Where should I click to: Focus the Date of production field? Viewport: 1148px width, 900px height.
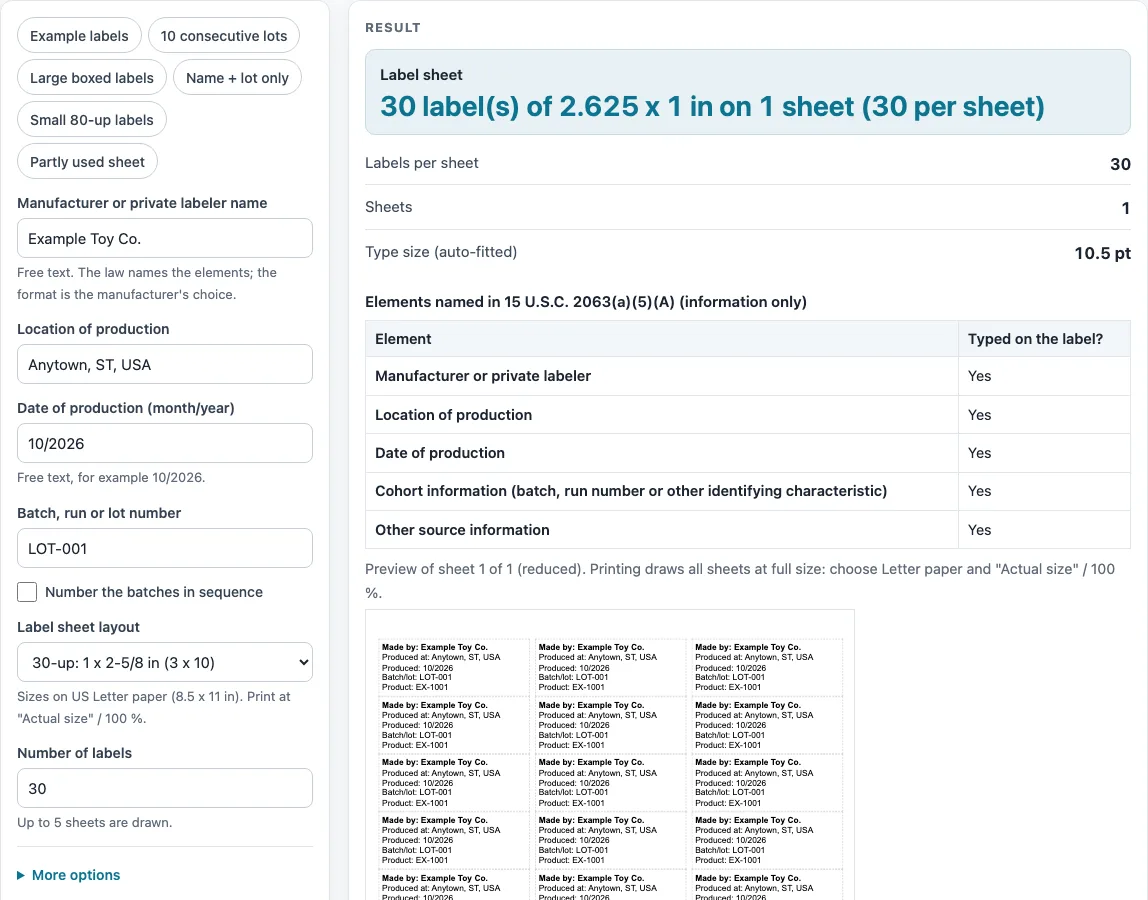point(165,443)
